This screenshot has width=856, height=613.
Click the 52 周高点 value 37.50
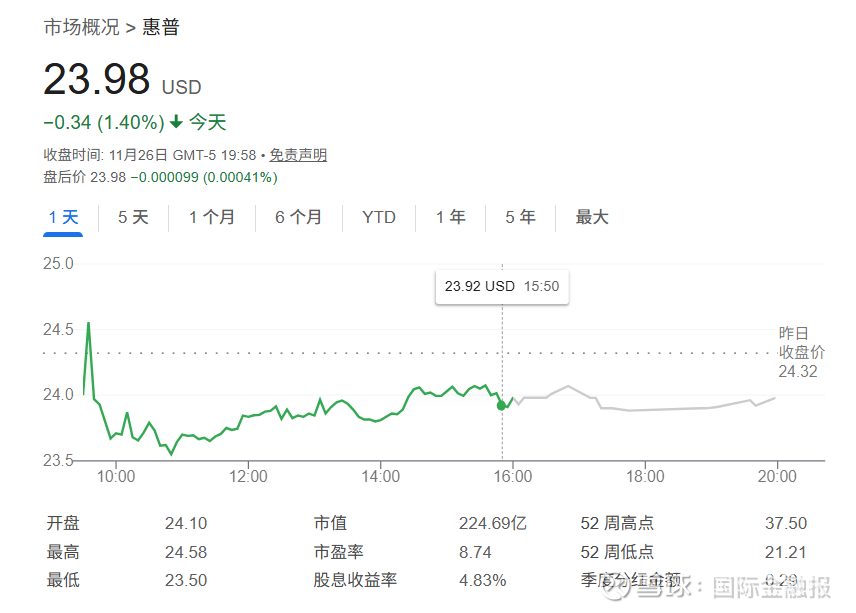785,523
